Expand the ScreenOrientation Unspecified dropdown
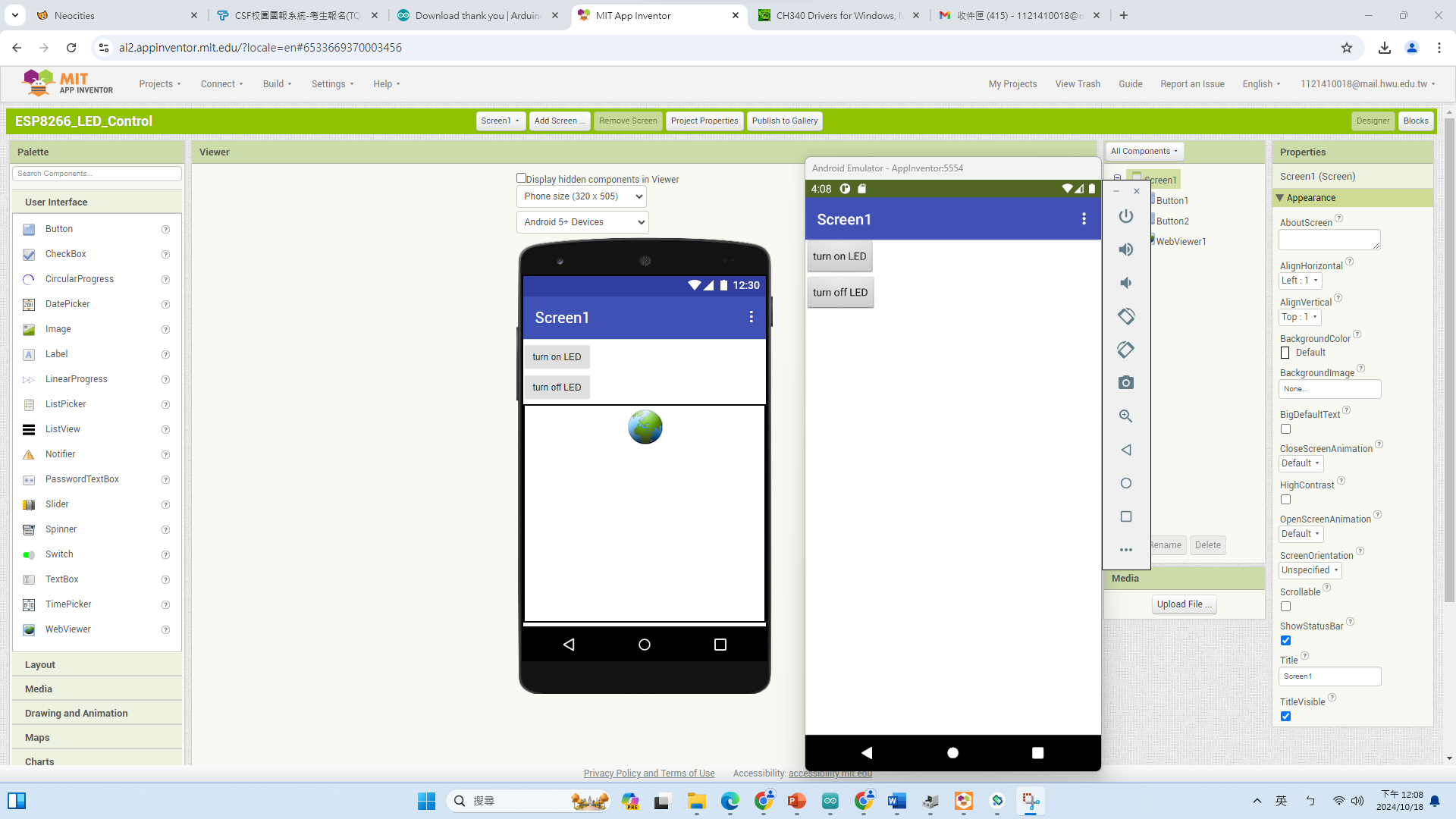1456x819 pixels. point(1310,570)
